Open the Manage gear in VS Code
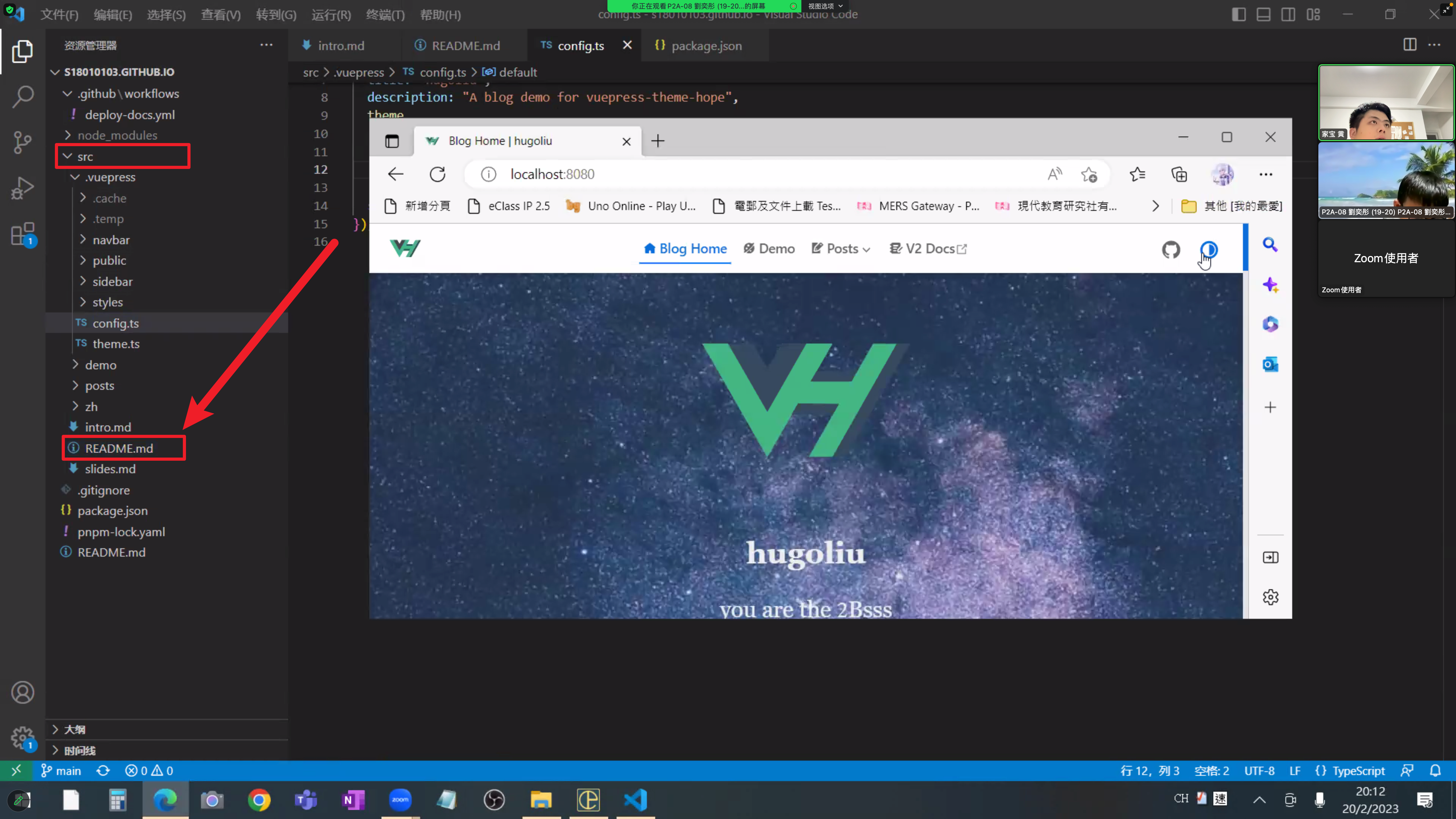Image resolution: width=1456 pixels, height=819 pixels. pyautogui.click(x=23, y=738)
